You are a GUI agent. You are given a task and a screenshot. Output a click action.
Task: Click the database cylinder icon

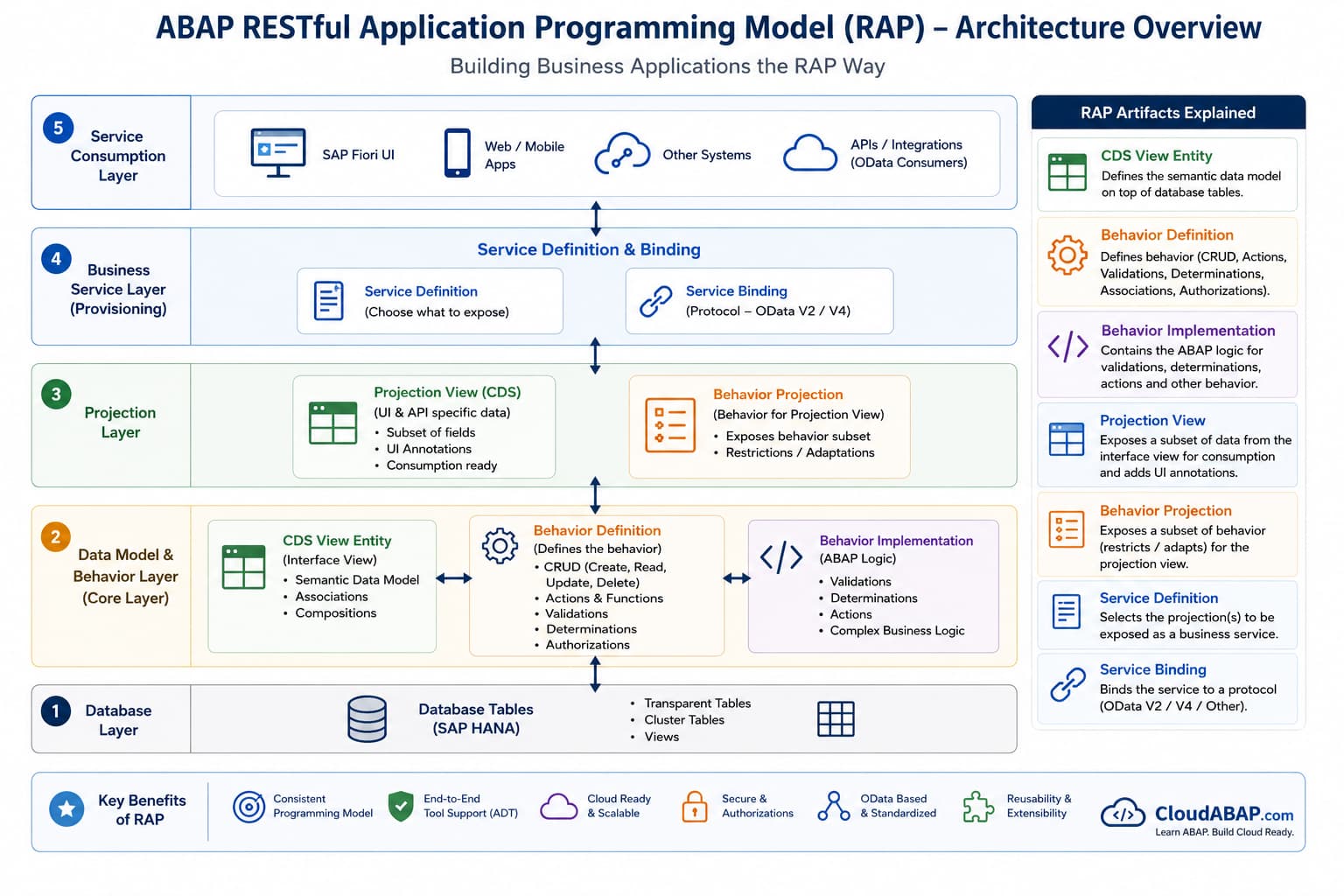(x=367, y=719)
